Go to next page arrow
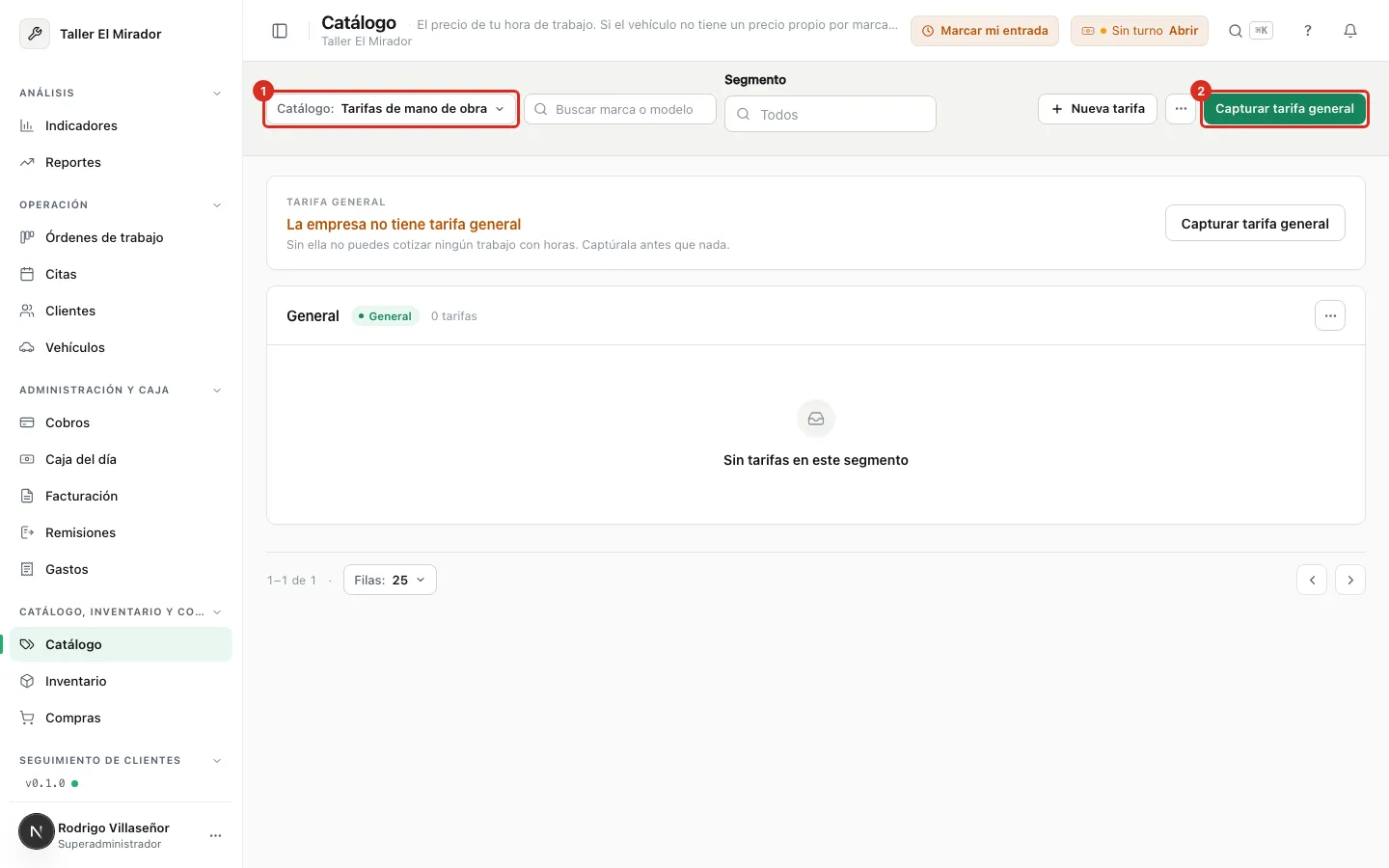 click(1350, 580)
